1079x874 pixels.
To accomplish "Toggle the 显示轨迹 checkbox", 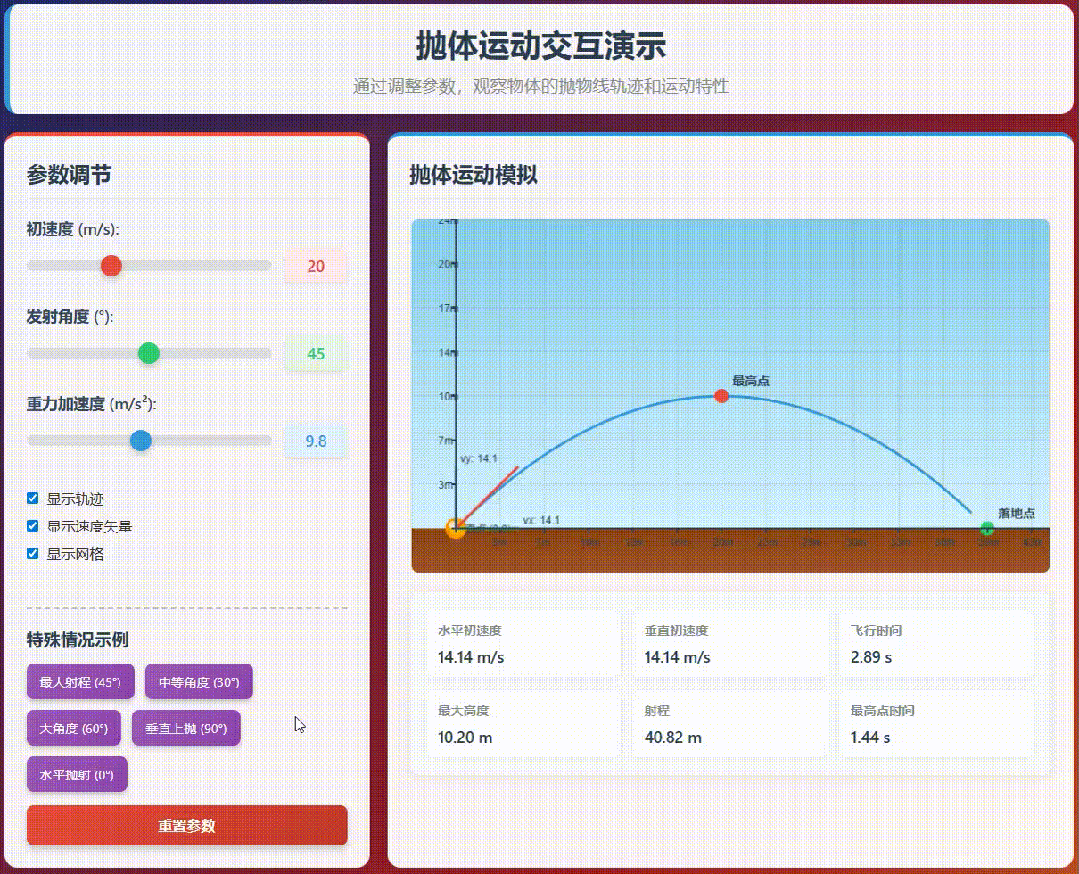I will coord(33,498).
